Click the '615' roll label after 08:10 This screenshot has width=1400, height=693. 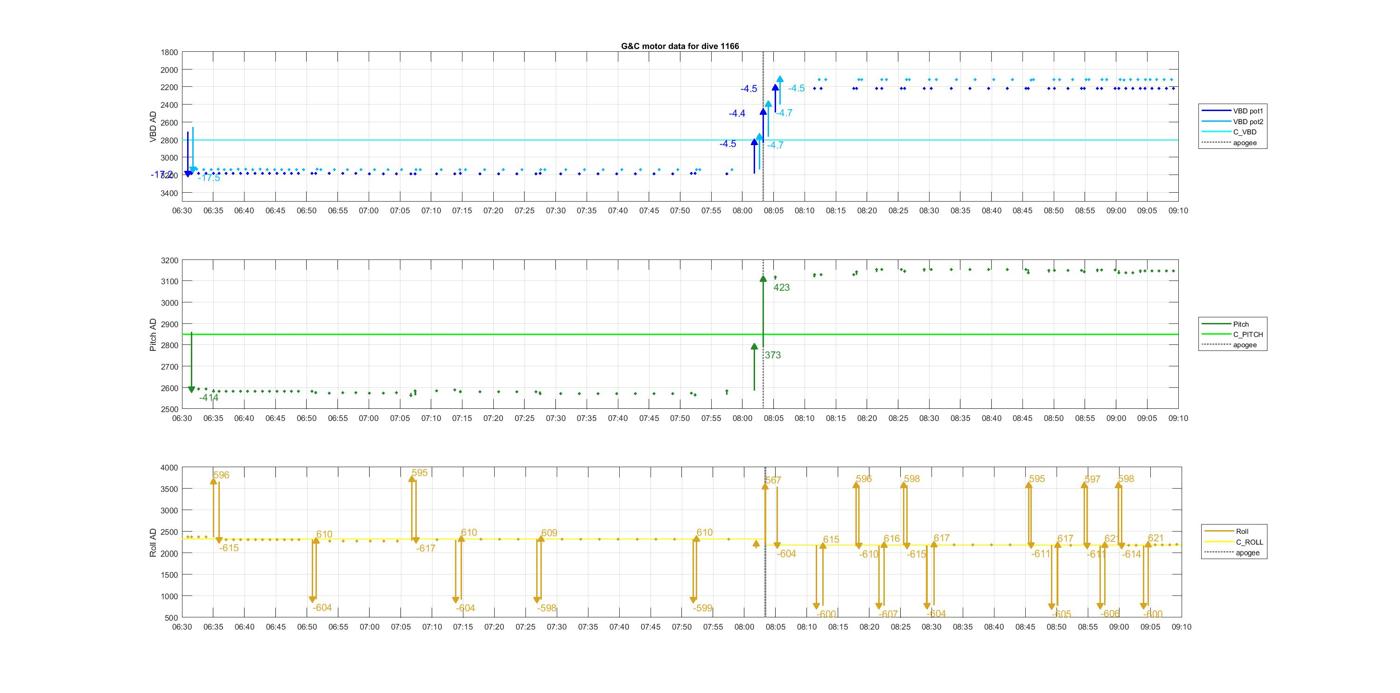(831, 539)
